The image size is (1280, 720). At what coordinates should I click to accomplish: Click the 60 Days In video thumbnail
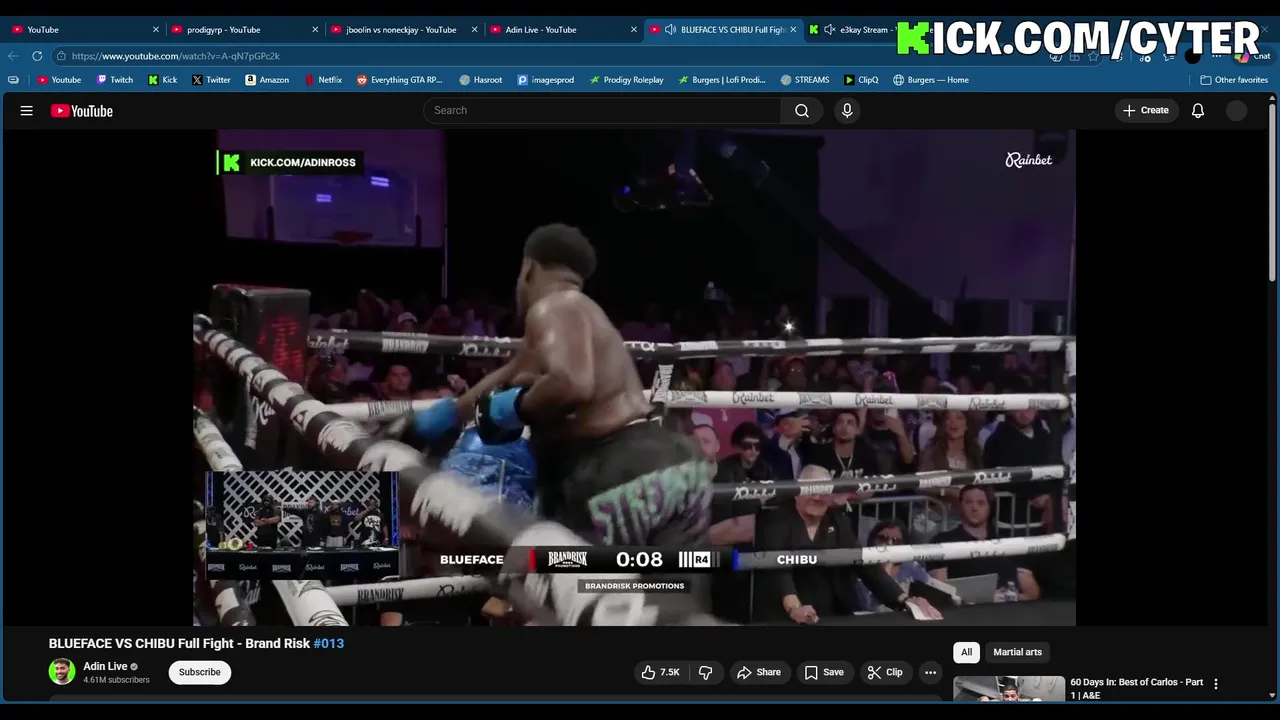[x=1009, y=689]
